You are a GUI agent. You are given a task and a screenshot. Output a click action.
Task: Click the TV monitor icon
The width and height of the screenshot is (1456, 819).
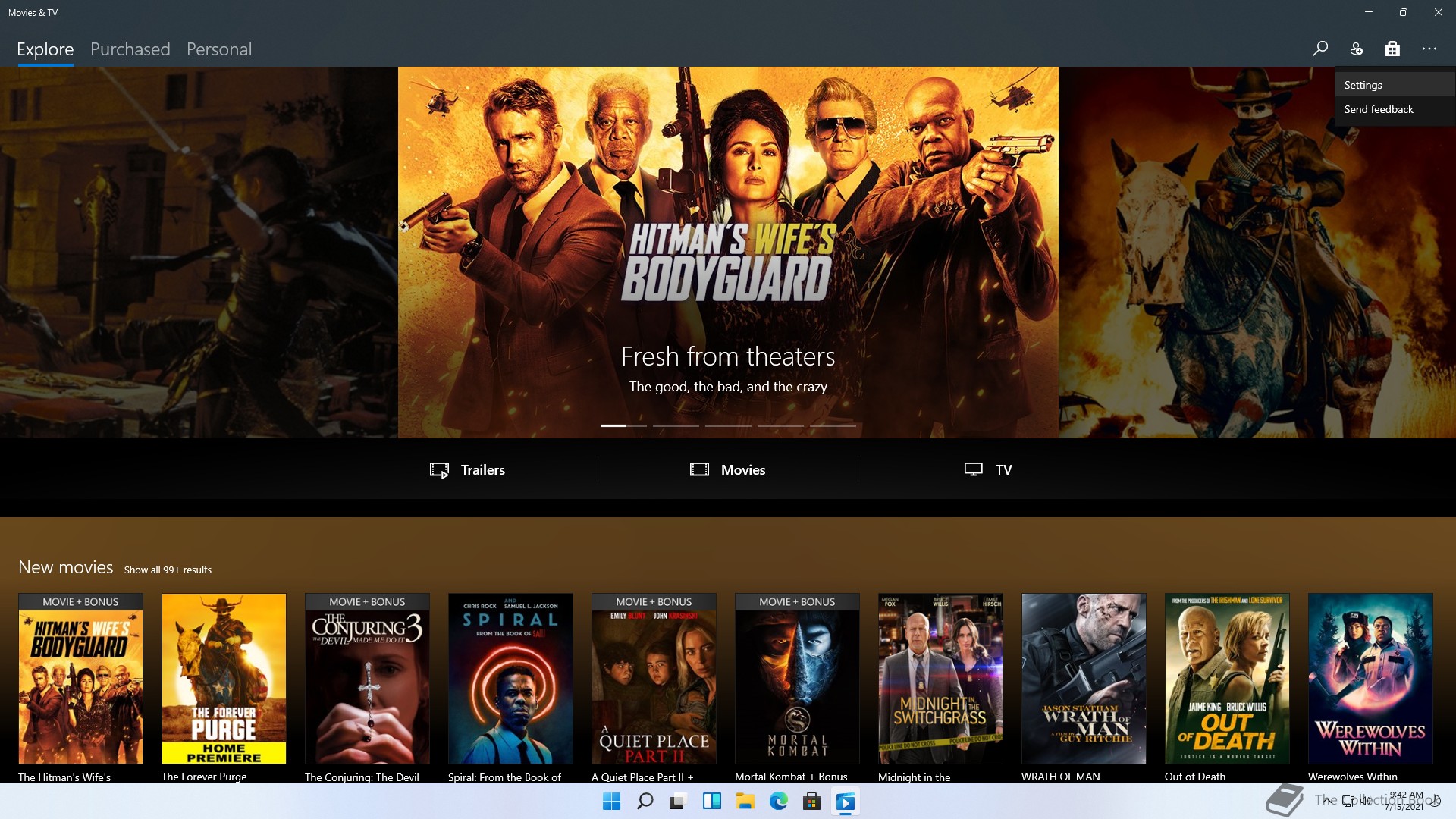point(974,469)
